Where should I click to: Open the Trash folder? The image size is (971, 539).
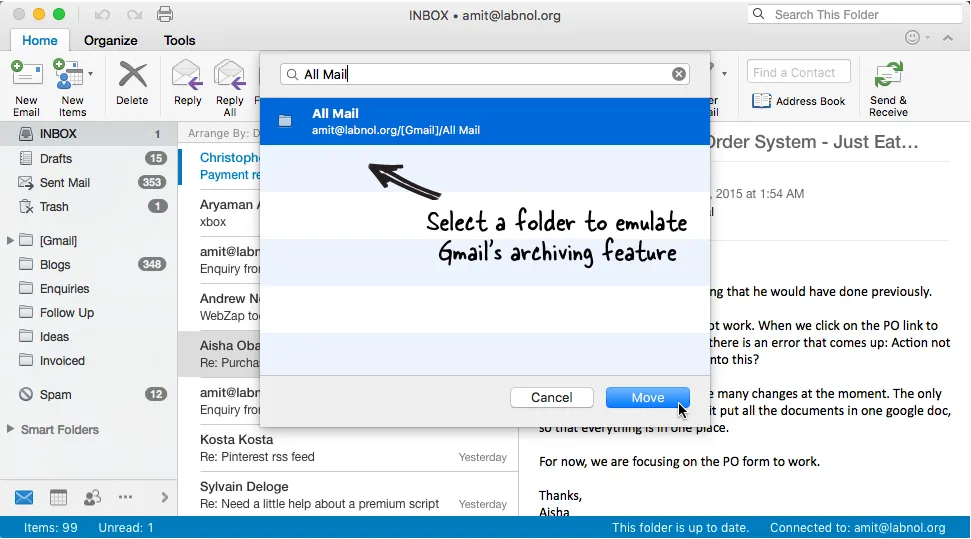tap(89, 207)
